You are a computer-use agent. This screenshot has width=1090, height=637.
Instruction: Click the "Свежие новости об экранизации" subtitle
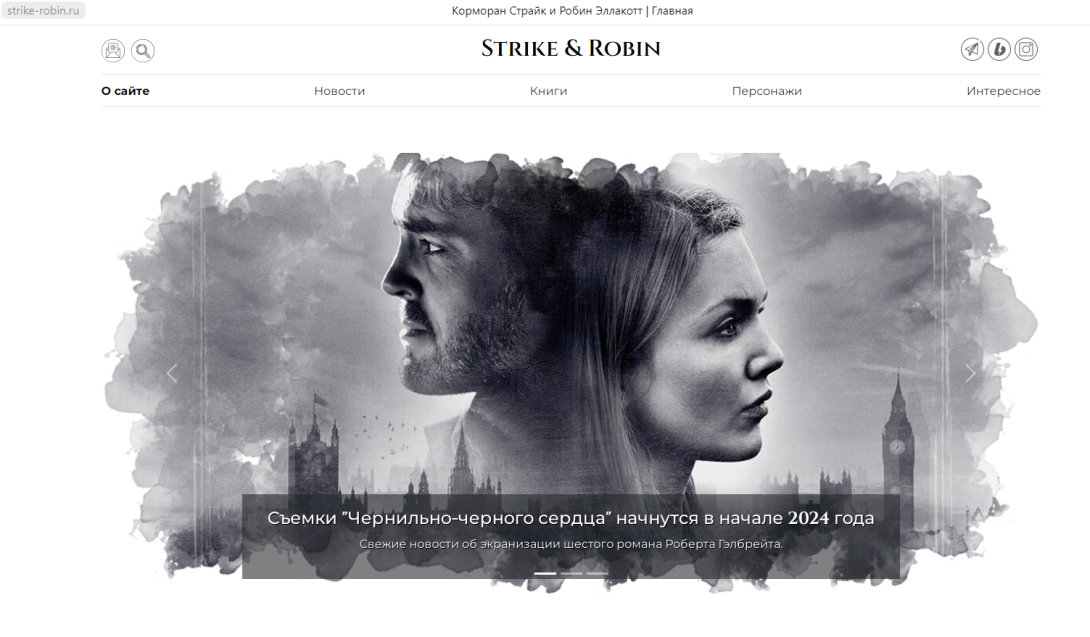(571, 544)
